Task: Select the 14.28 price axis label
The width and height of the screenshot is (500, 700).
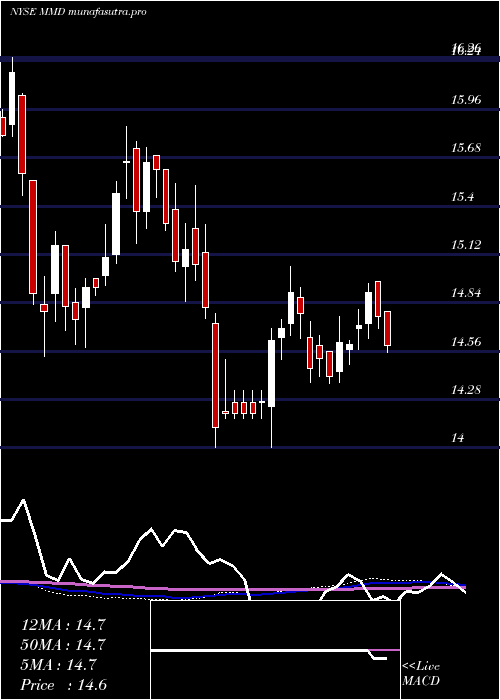Action: pos(466,390)
